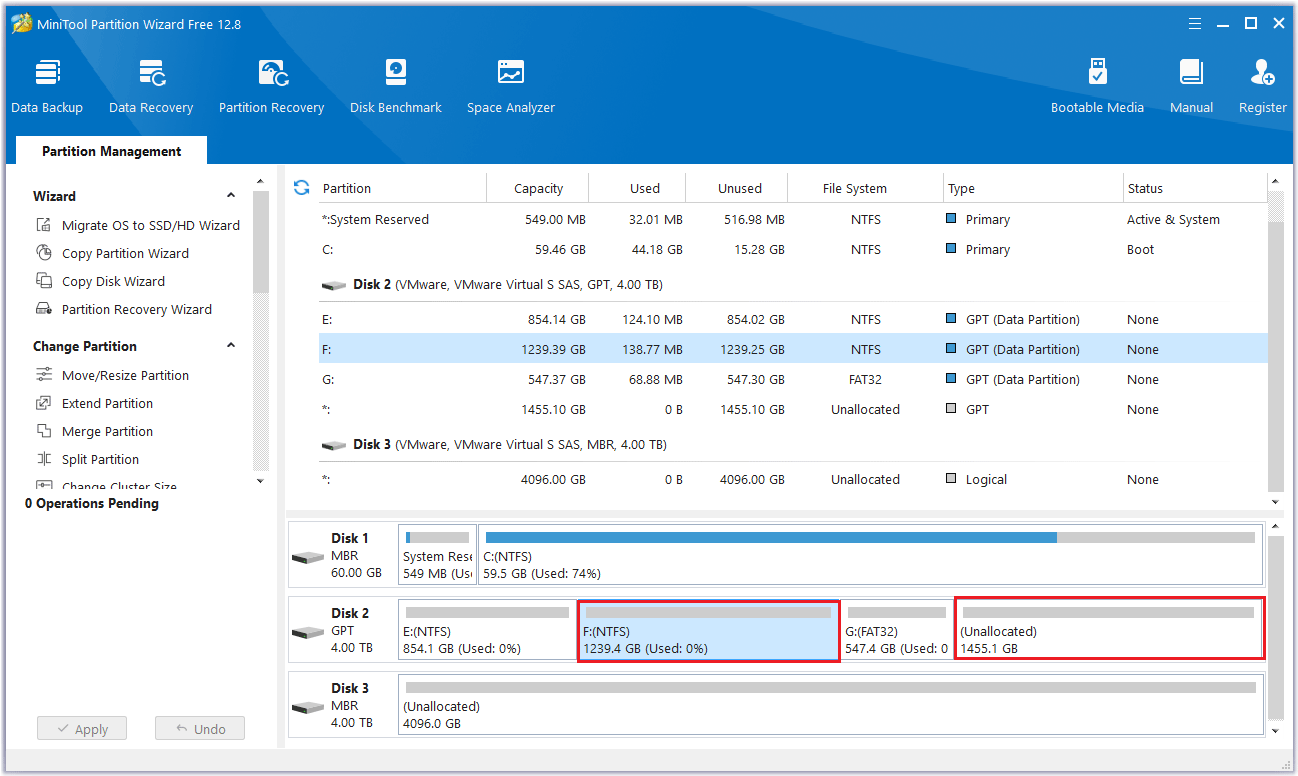Open Space Analyzer
Viewport: 1298px width, 776px height.
point(511,86)
